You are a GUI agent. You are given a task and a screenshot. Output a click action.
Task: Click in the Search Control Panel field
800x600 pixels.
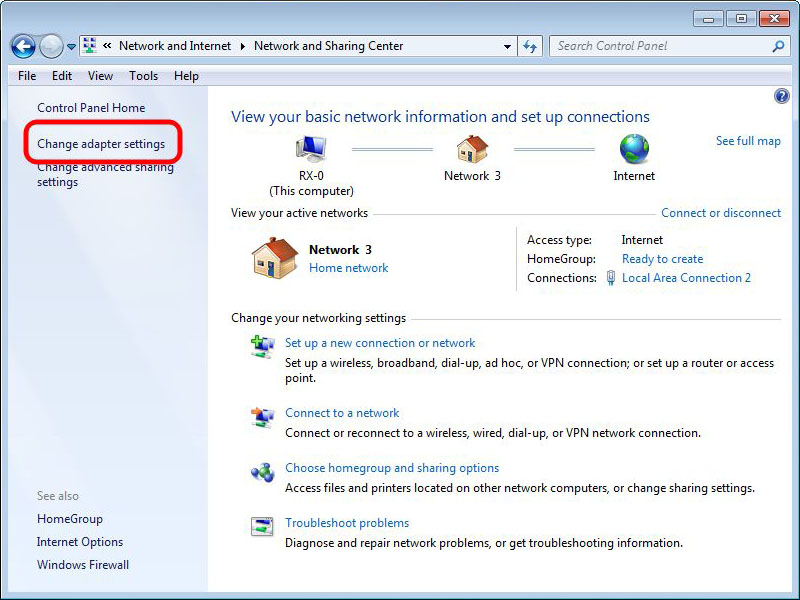pos(660,46)
